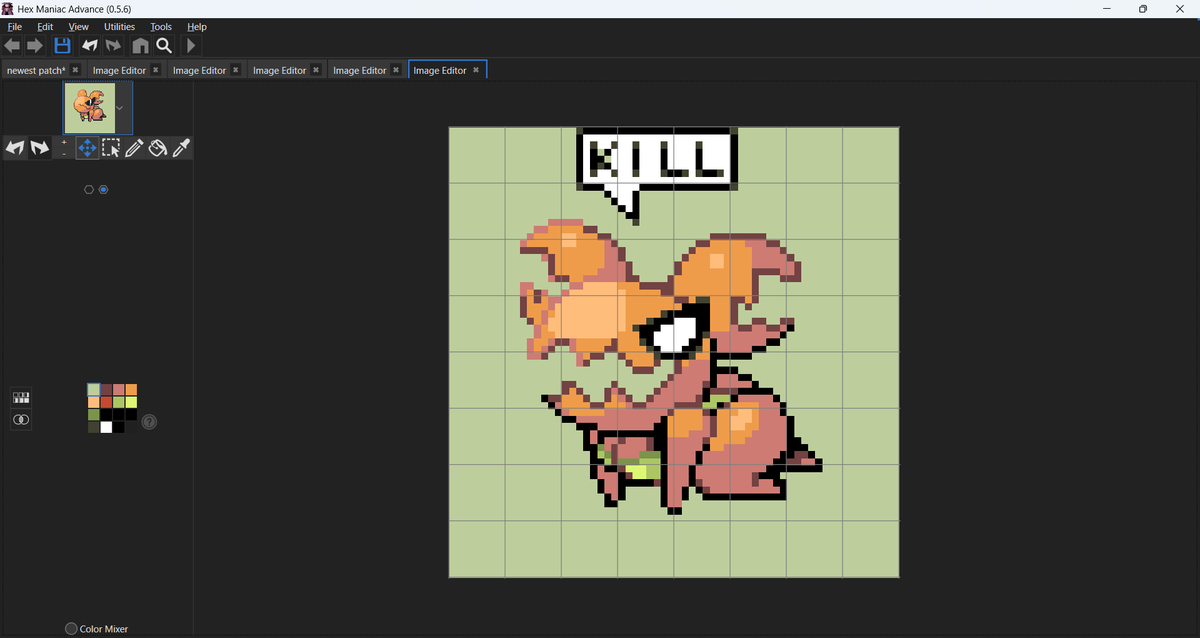Select the rectangular Selection tool

coord(111,148)
